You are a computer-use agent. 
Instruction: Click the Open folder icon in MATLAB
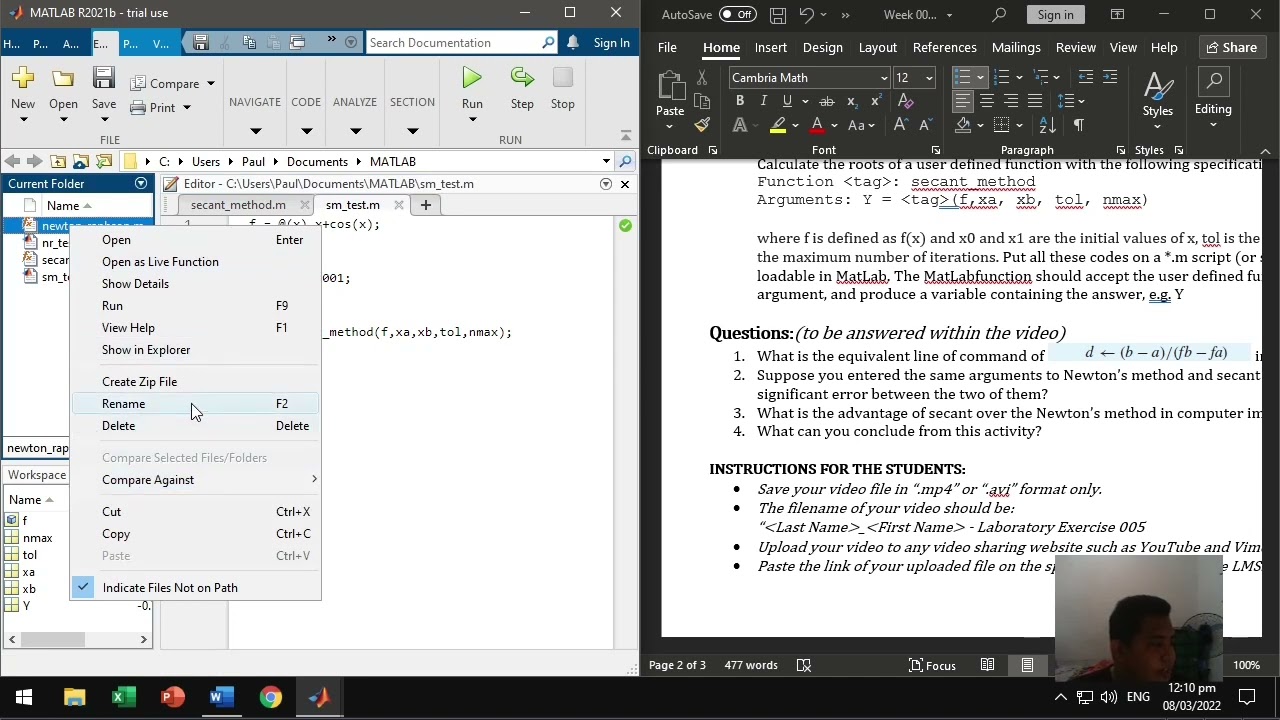[x=63, y=79]
